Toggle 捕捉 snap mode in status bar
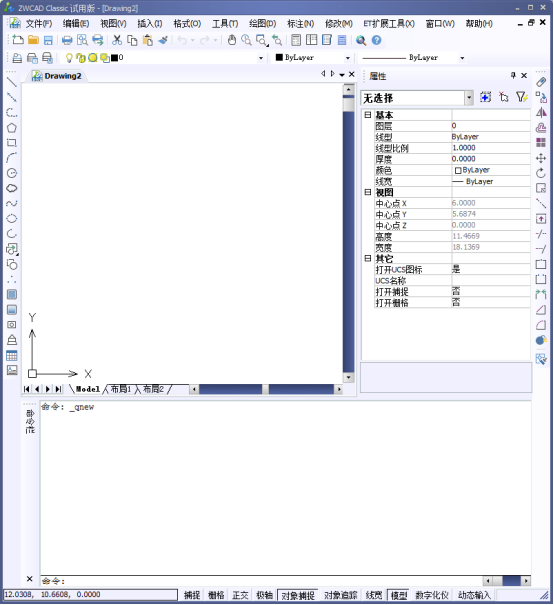554x605 pixels. (x=192, y=595)
